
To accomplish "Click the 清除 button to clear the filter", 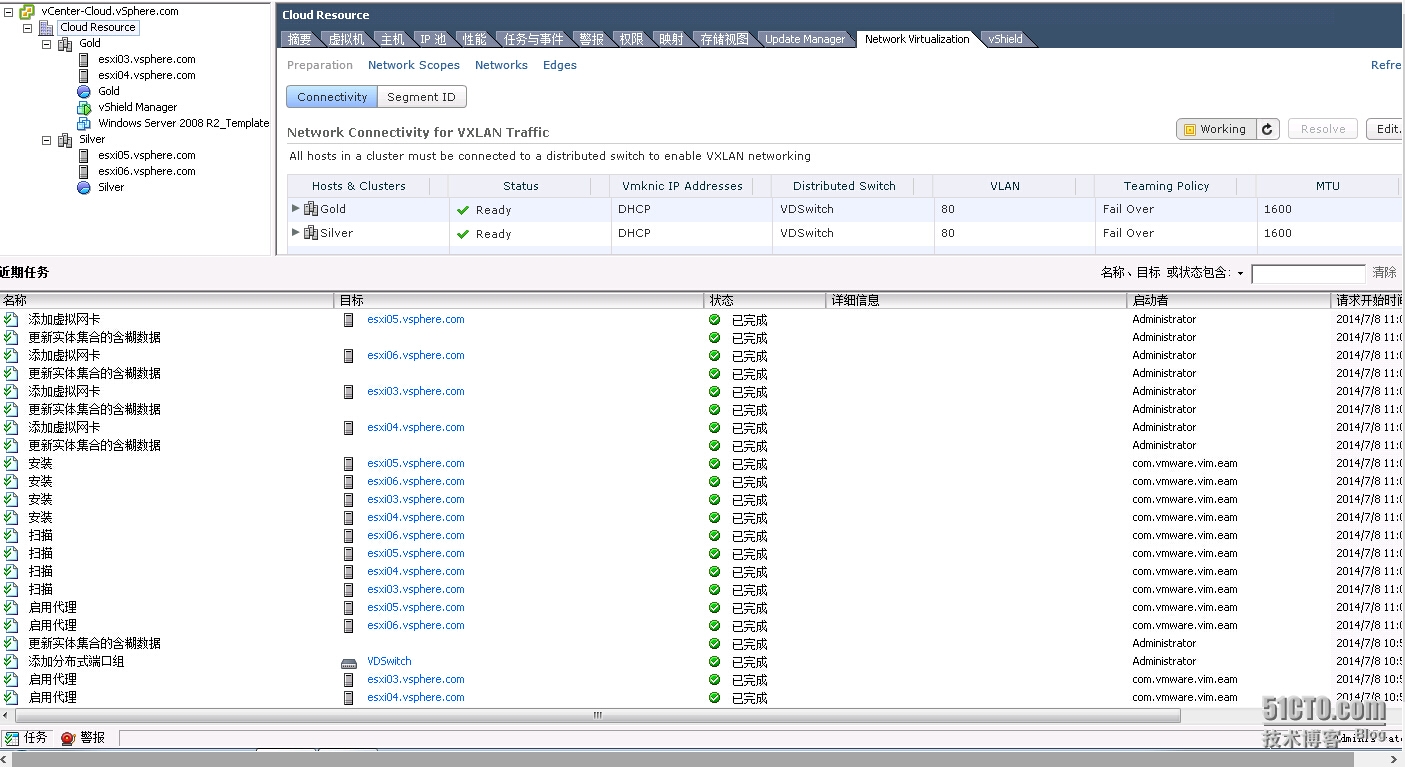I will [x=1384, y=273].
